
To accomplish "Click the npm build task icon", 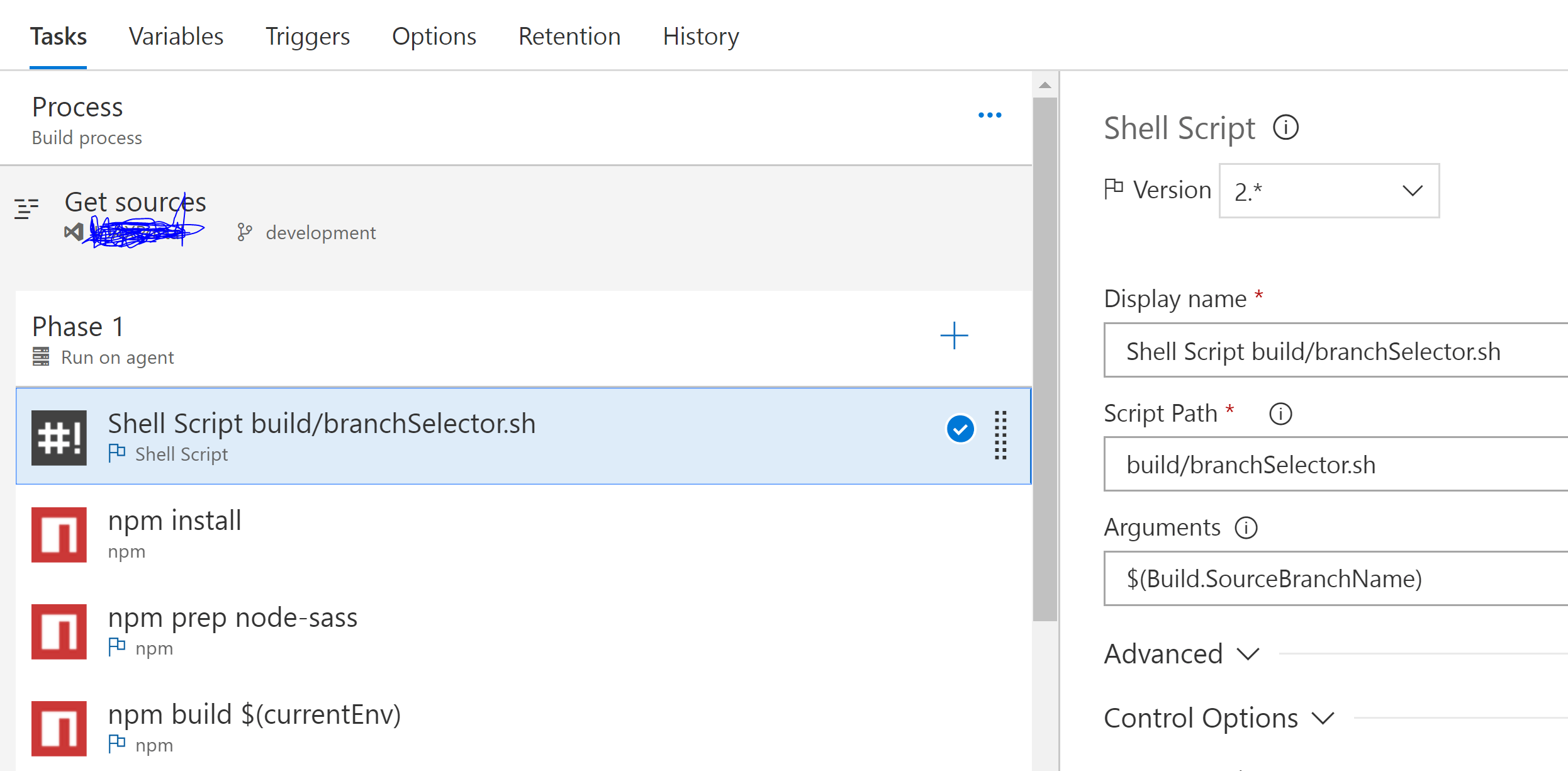I will (x=59, y=728).
